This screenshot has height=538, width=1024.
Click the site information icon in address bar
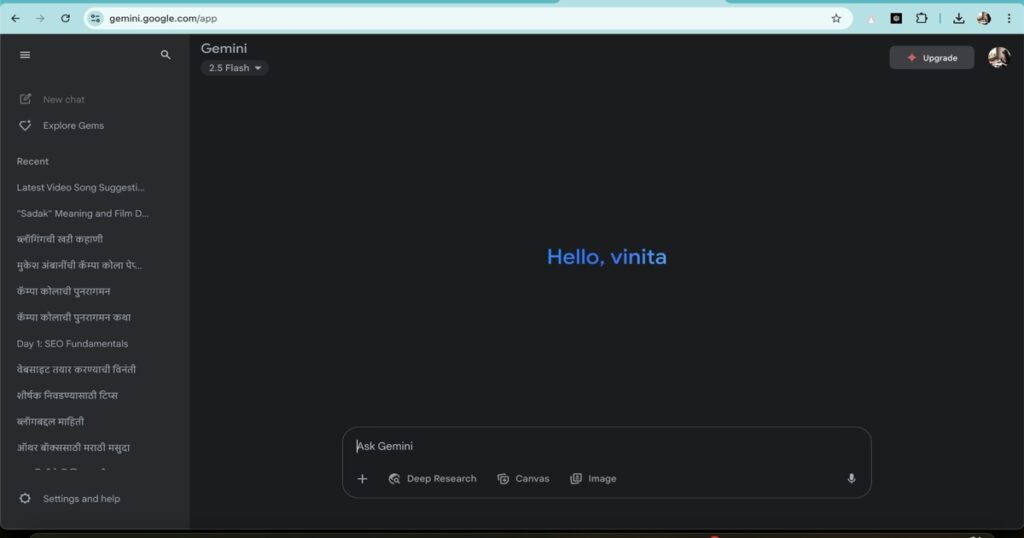point(95,18)
